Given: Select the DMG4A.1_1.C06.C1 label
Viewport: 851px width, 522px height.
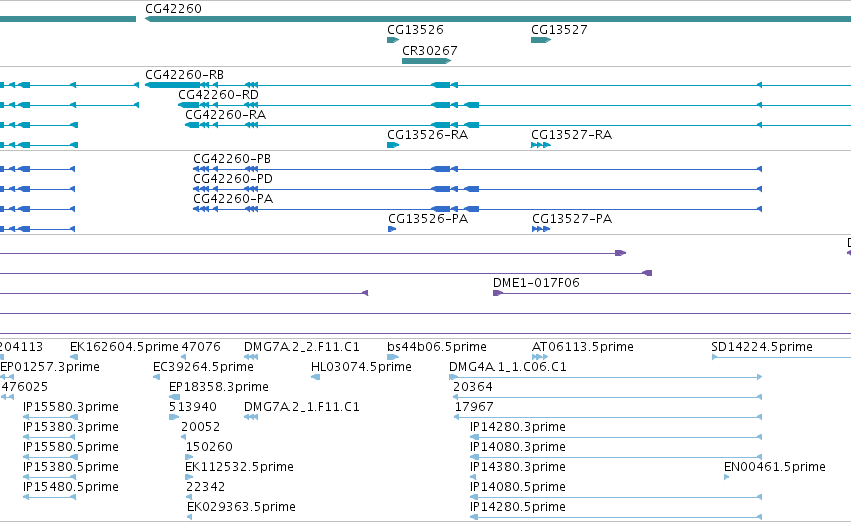Looking at the screenshot, I should [x=508, y=367].
